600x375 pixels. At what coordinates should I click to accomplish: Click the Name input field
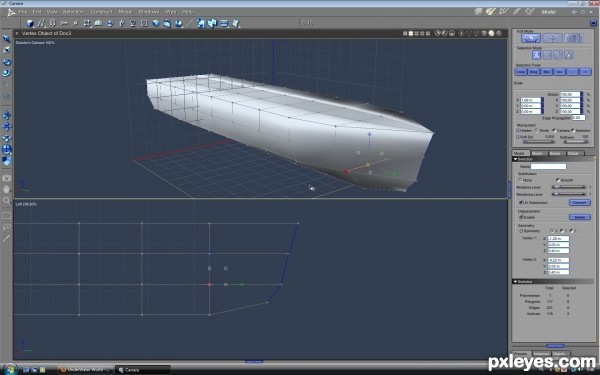coord(548,166)
